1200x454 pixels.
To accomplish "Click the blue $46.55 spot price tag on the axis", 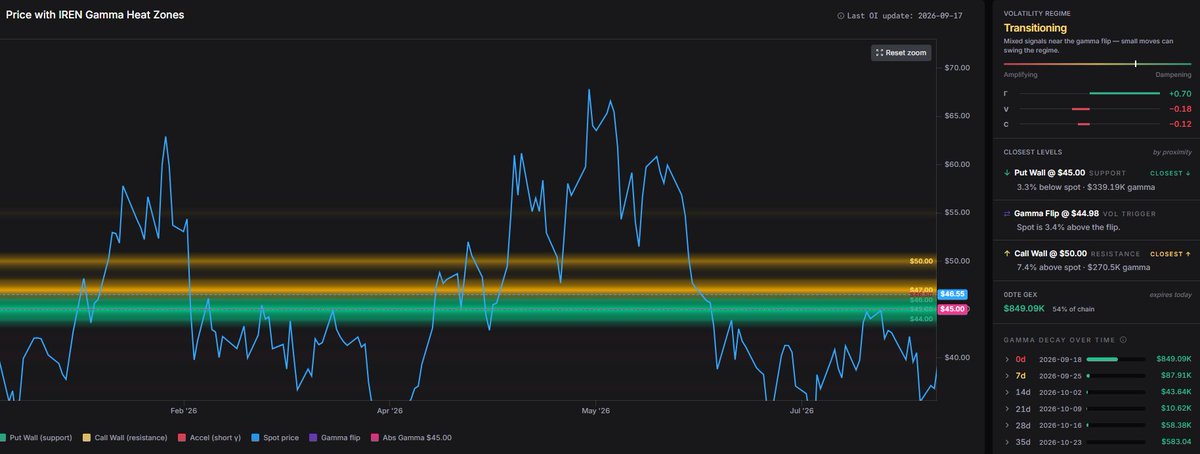I will tap(953, 294).
